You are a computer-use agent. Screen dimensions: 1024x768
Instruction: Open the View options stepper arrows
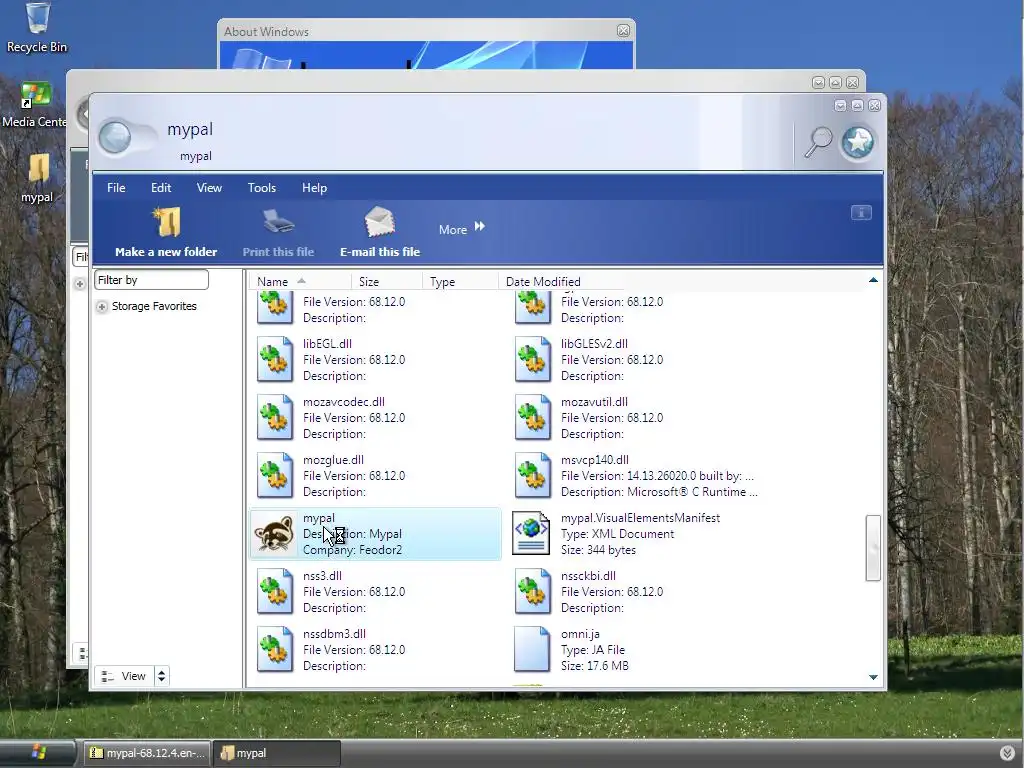[x=161, y=676]
